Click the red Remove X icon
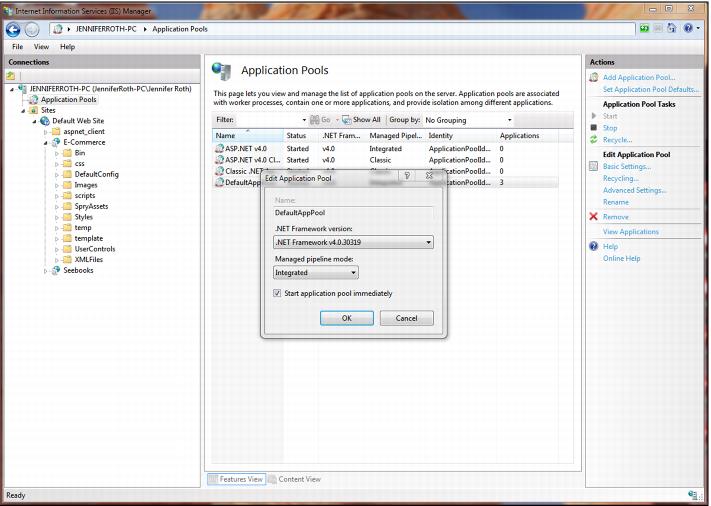The height and width of the screenshot is (506, 711). [594, 217]
